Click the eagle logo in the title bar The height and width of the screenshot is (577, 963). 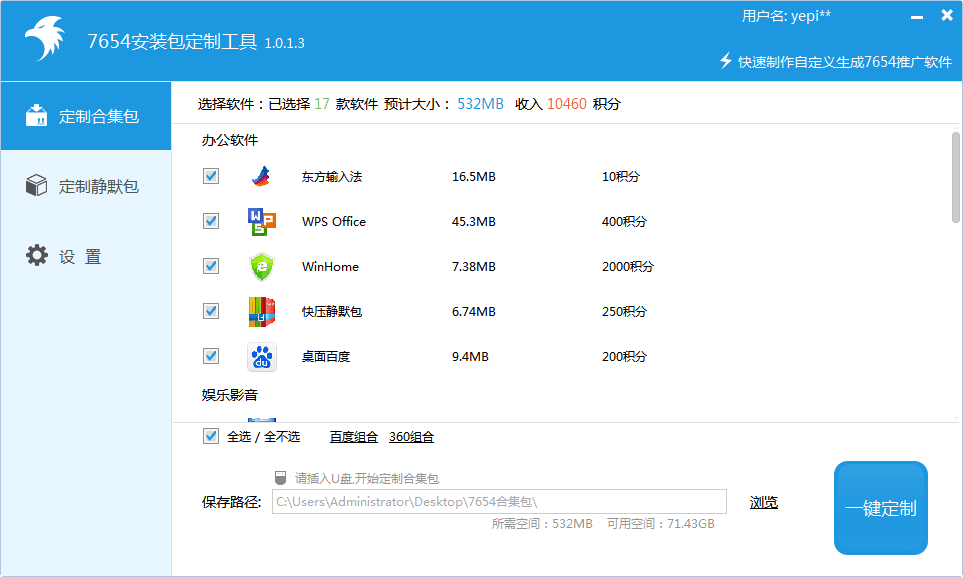pyautogui.click(x=45, y=38)
